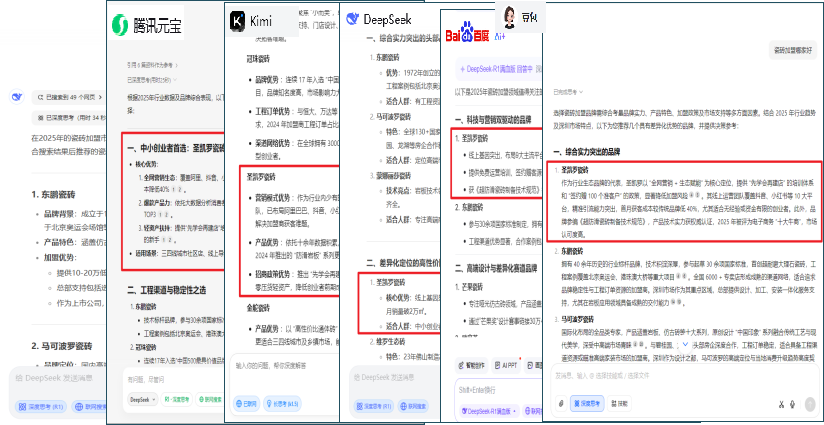Toggle R1·深度思考 in Tencent Yuanbao
This screenshot has width=824, height=425.
(x=177, y=399)
